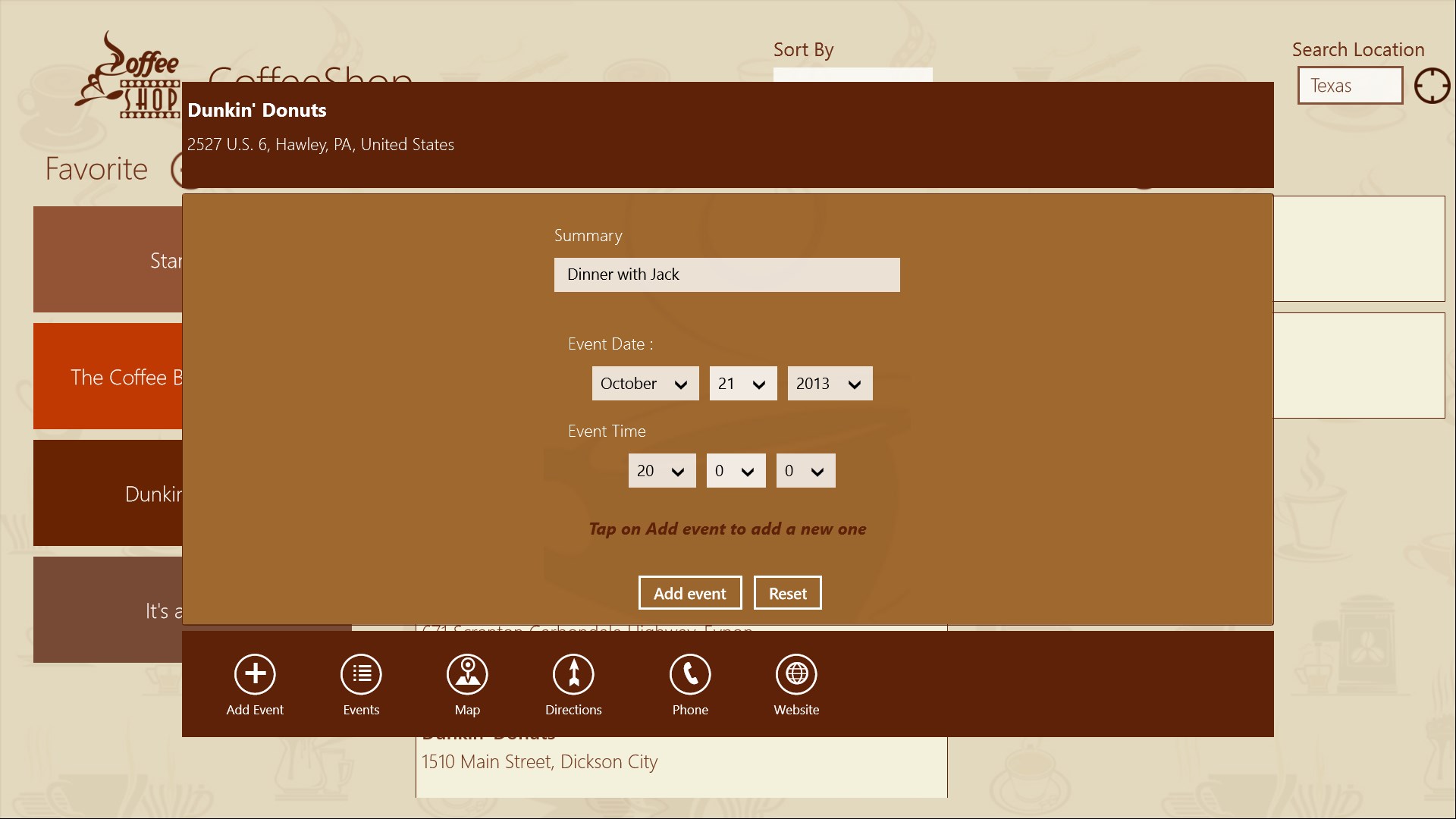The image size is (1456, 819).
Task: Tap the Phone call icon
Action: [690, 673]
